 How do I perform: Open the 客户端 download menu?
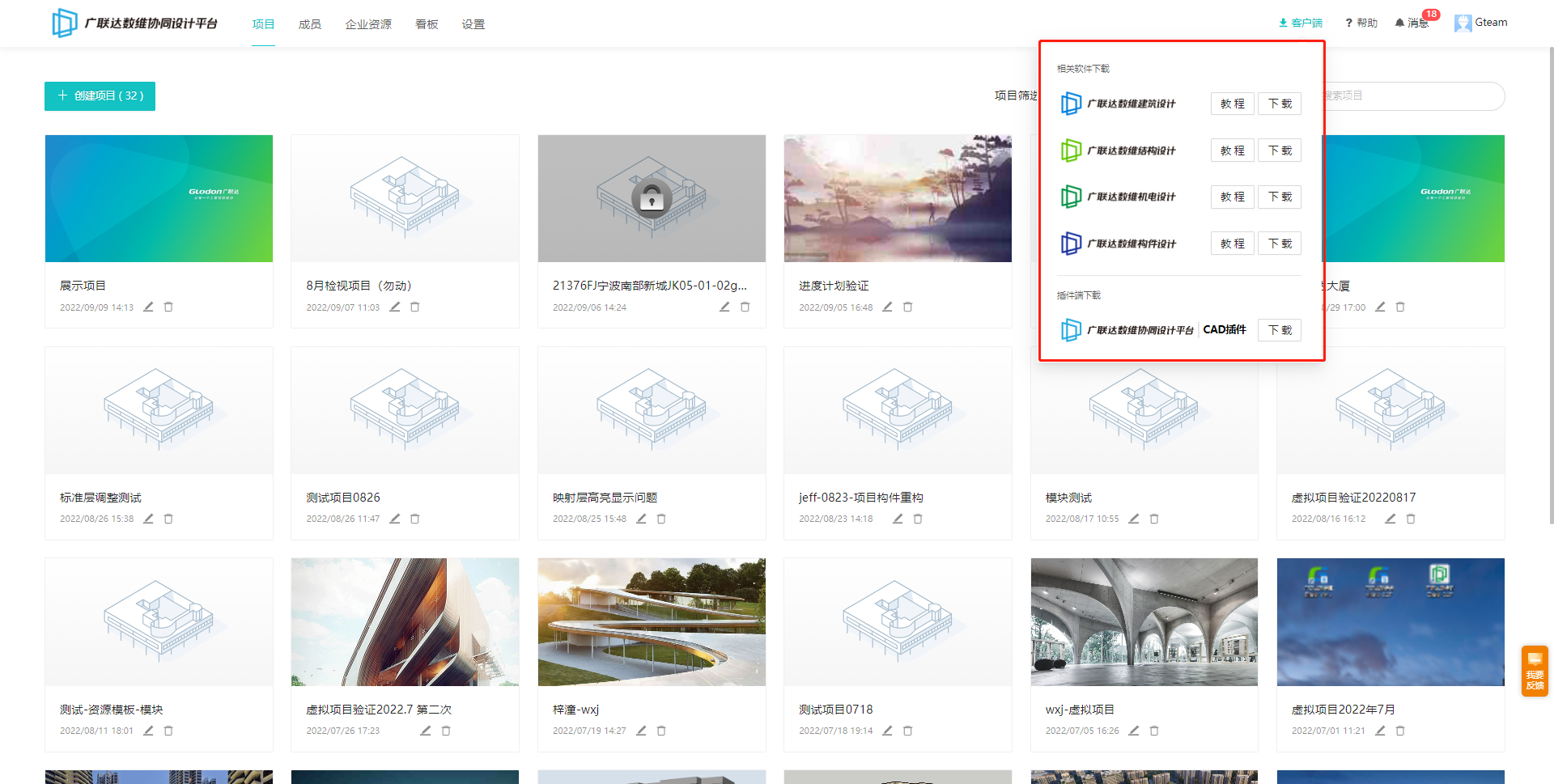[1301, 23]
